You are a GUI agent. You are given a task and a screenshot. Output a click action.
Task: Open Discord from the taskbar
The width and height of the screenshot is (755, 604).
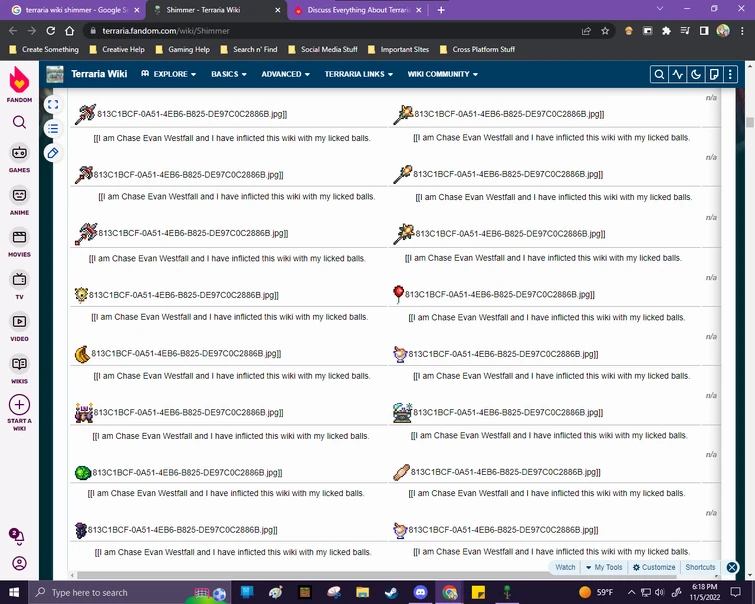pyautogui.click(x=420, y=592)
